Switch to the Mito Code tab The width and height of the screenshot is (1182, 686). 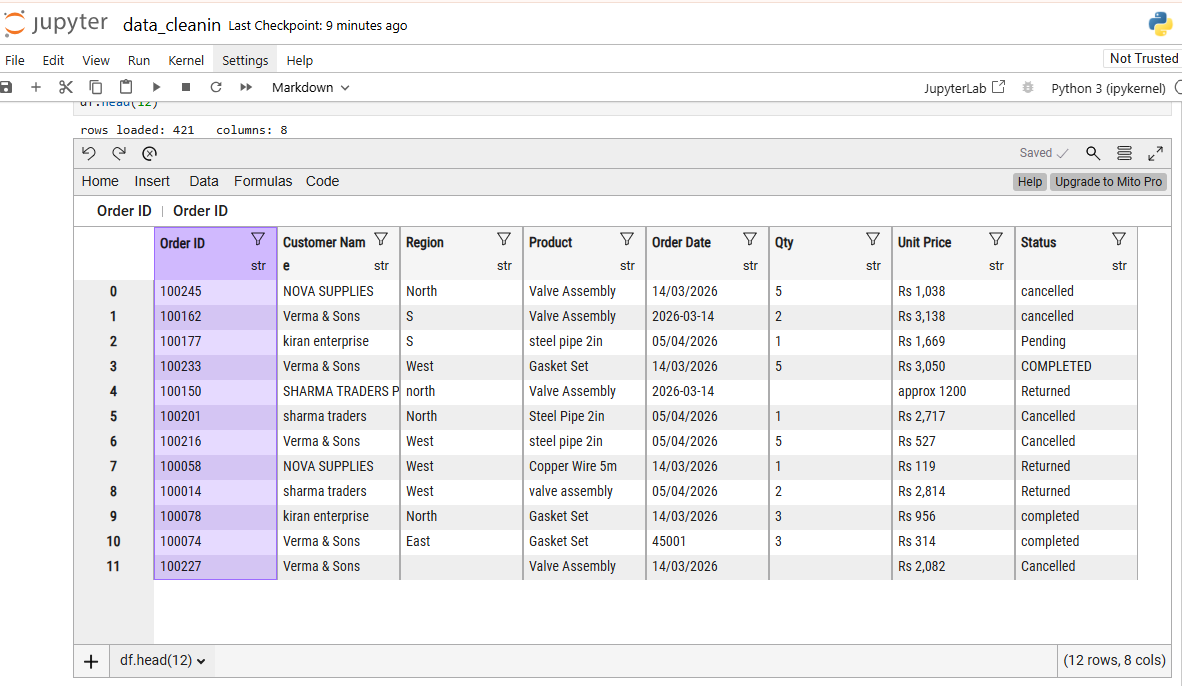coord(322,181)
